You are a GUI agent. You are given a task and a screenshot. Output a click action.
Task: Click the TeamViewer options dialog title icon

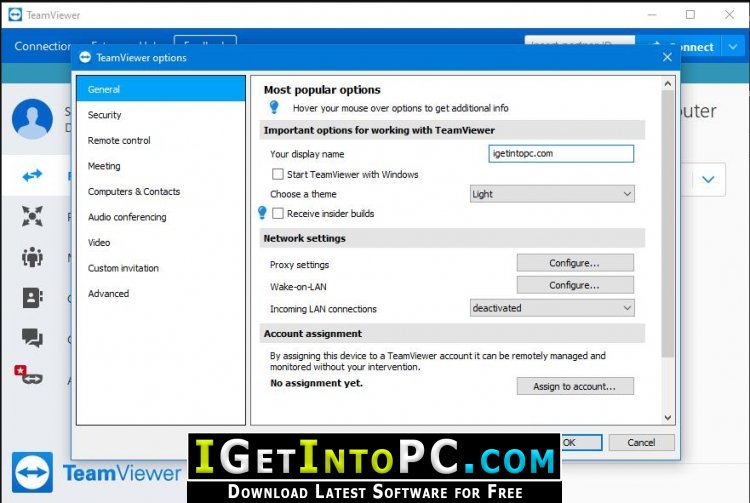pos(85,57)
